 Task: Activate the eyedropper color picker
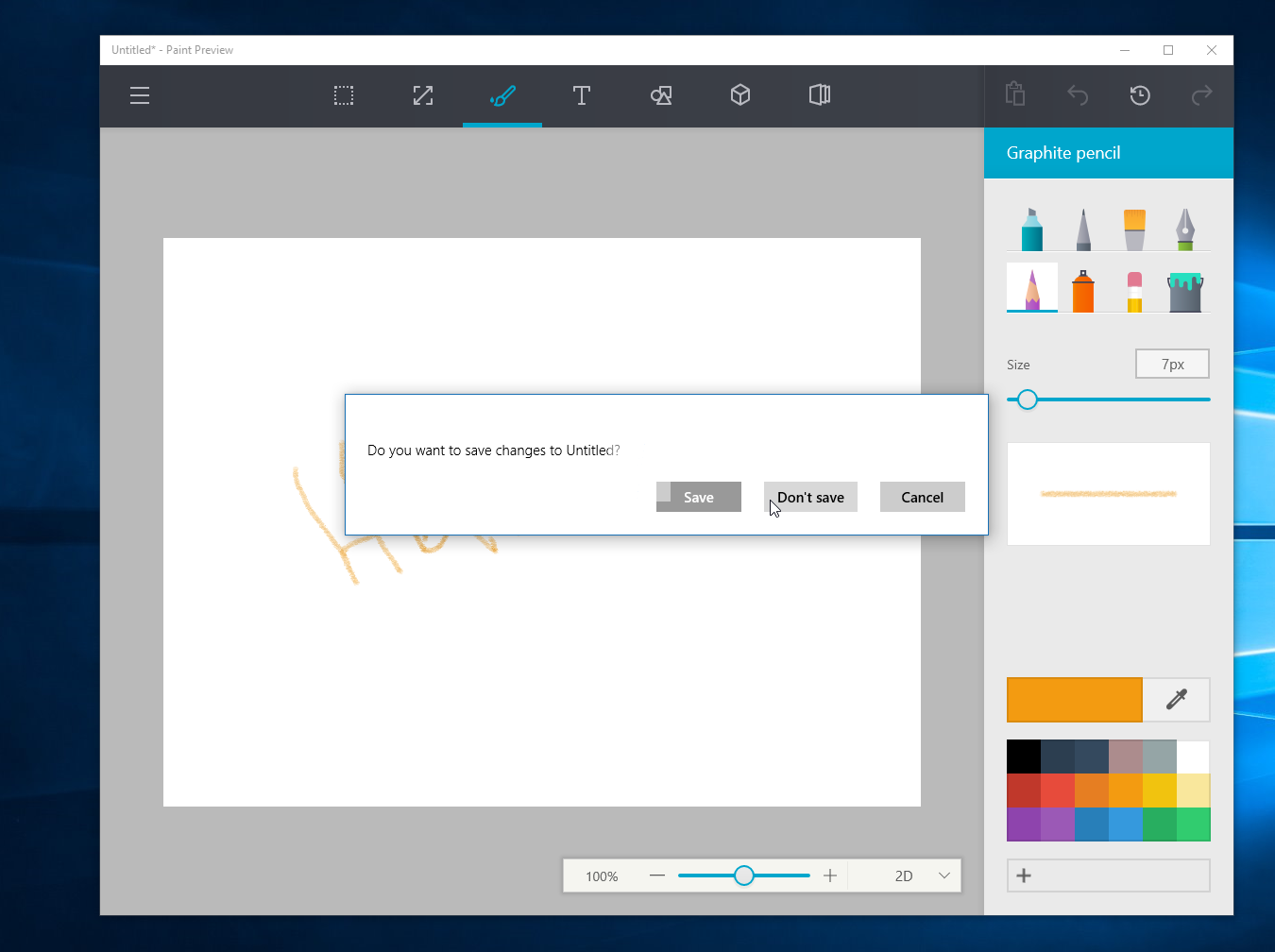tap(1176, 700)
